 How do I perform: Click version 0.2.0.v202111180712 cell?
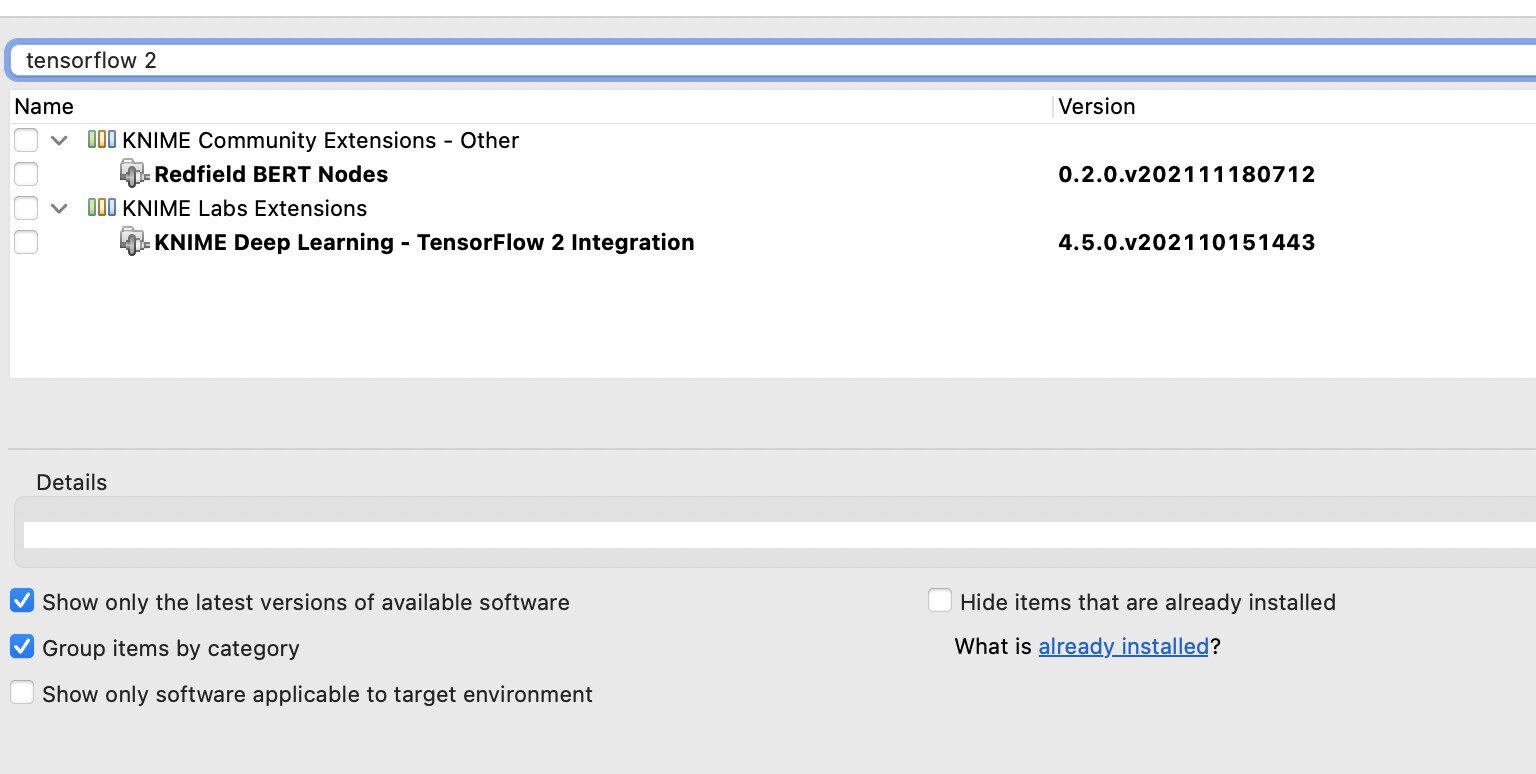tap(1187, 175)
